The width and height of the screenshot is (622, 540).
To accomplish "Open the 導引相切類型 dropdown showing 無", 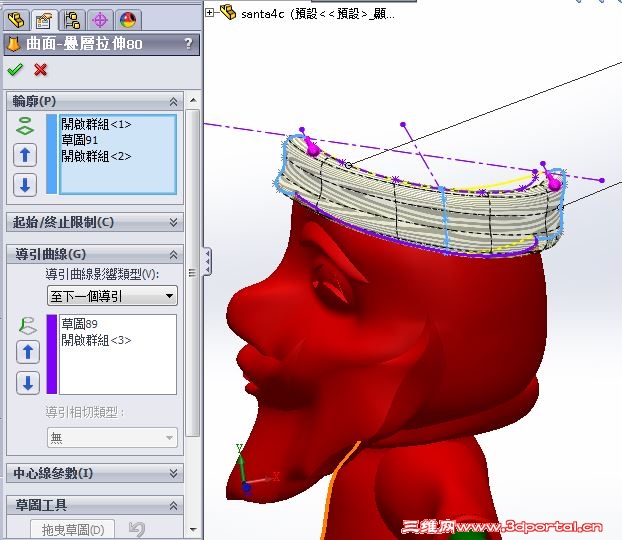I will click(x=112, y=438).
